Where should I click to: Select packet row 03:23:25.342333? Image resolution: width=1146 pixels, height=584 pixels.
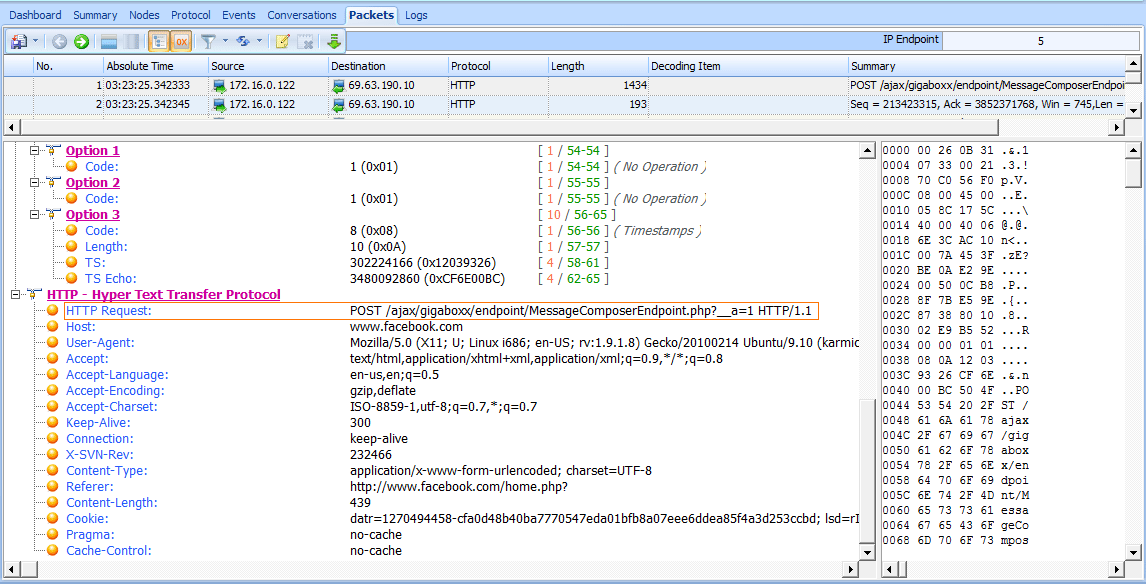pyautogui.click(x=564, y=86)
